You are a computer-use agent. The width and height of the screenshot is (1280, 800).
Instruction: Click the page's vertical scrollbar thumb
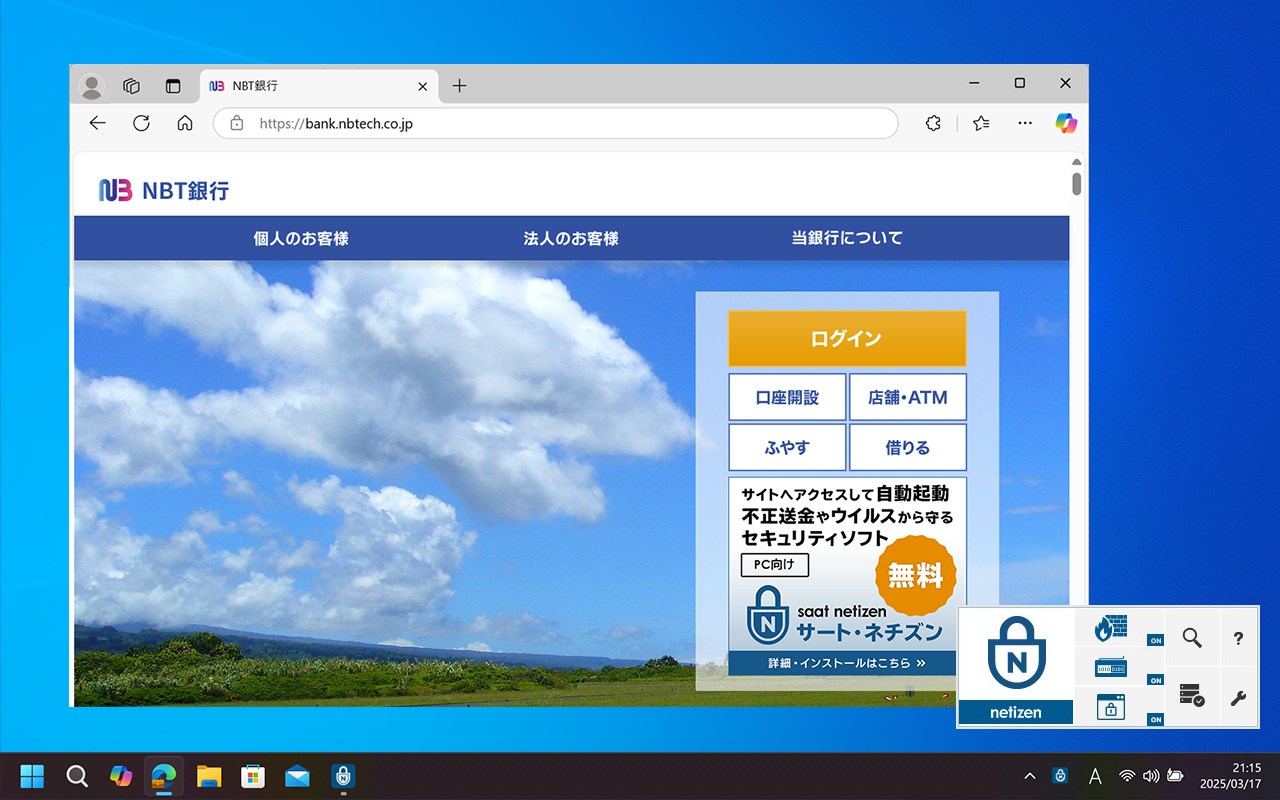point(1077,184)
